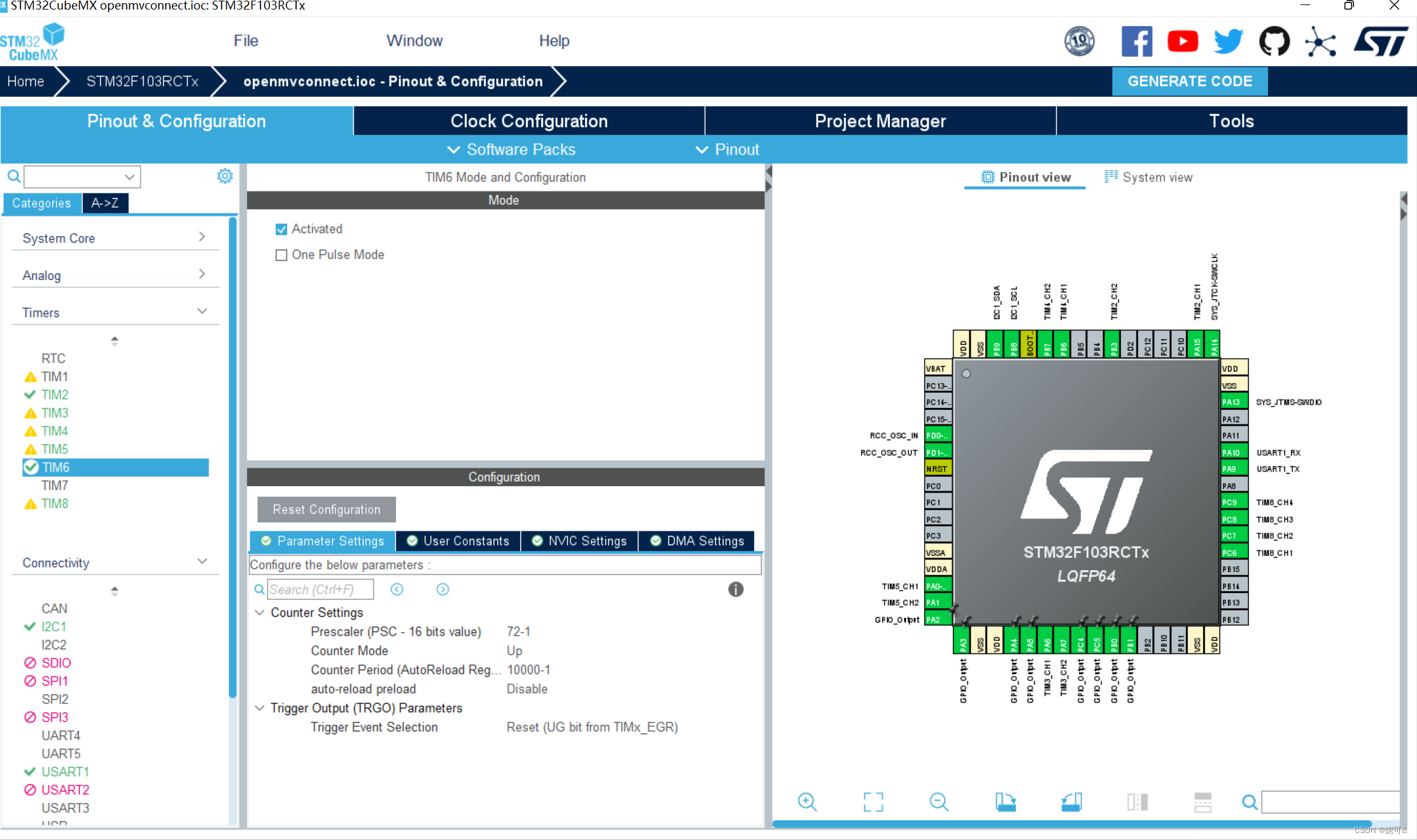Image resolution: width=1417 pixels, height=840 pixels.
Task: Switch to Clock Configuration tab
Action: click(529, 121)
